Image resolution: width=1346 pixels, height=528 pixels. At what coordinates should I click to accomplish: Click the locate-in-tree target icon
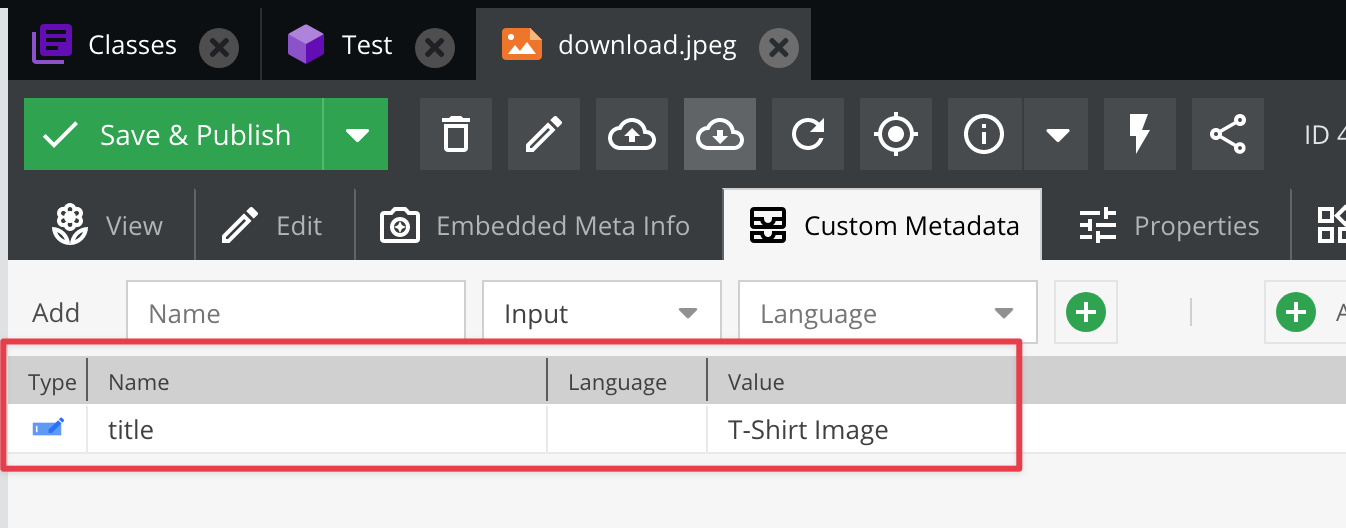(896, 134)
